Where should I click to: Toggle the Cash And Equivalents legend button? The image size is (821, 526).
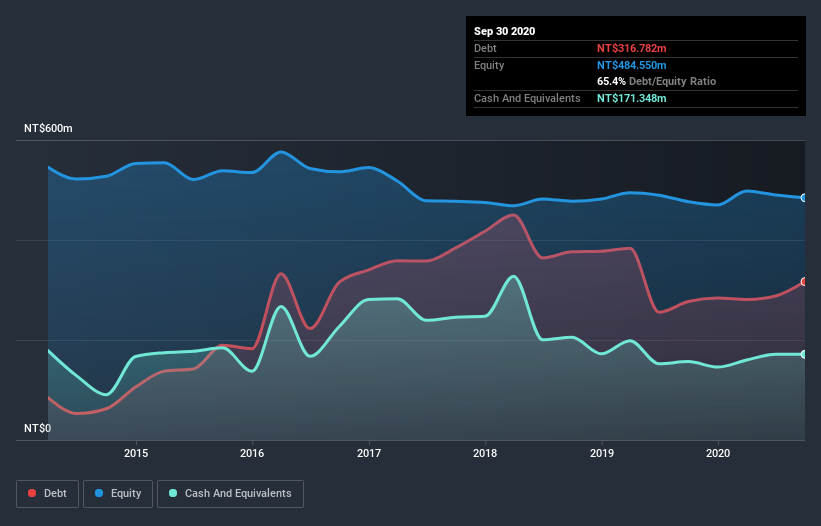[230, 494]
